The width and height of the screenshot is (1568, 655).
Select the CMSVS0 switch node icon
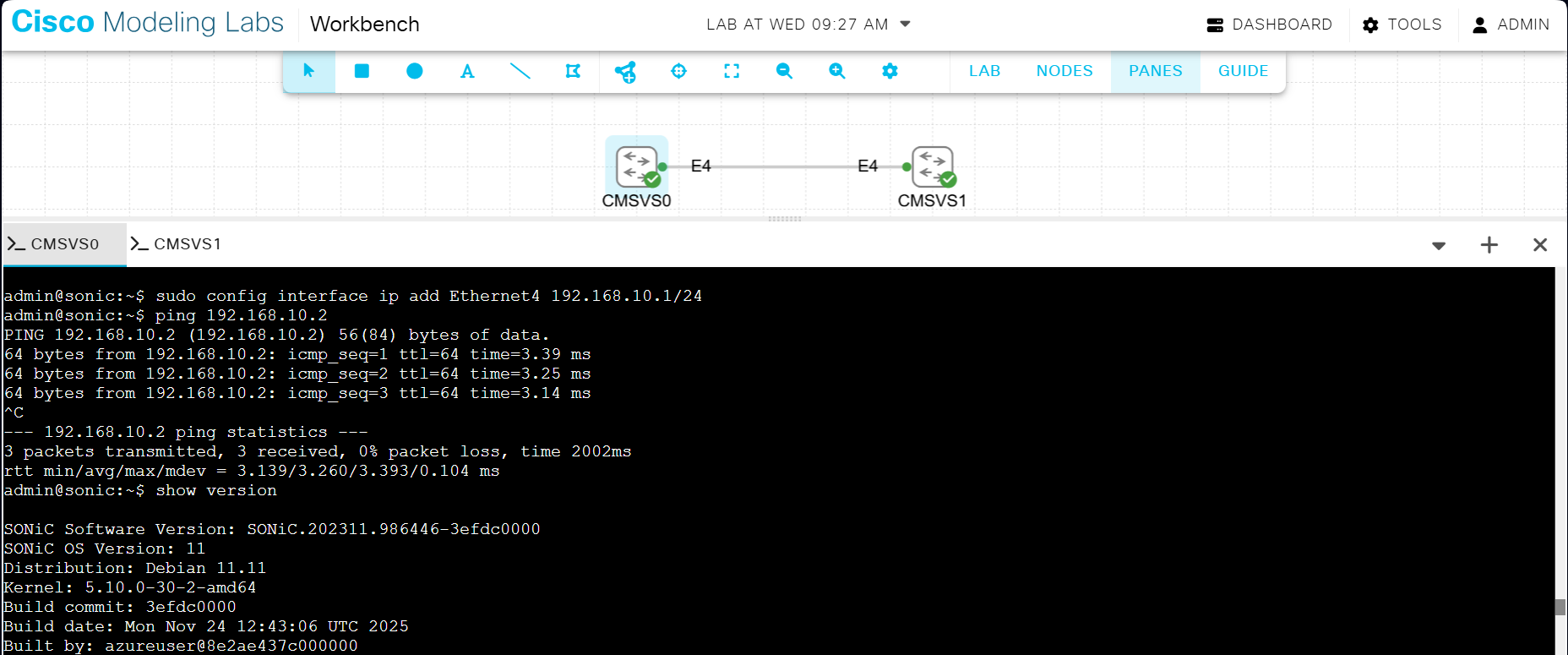click(x=637, y=166)
